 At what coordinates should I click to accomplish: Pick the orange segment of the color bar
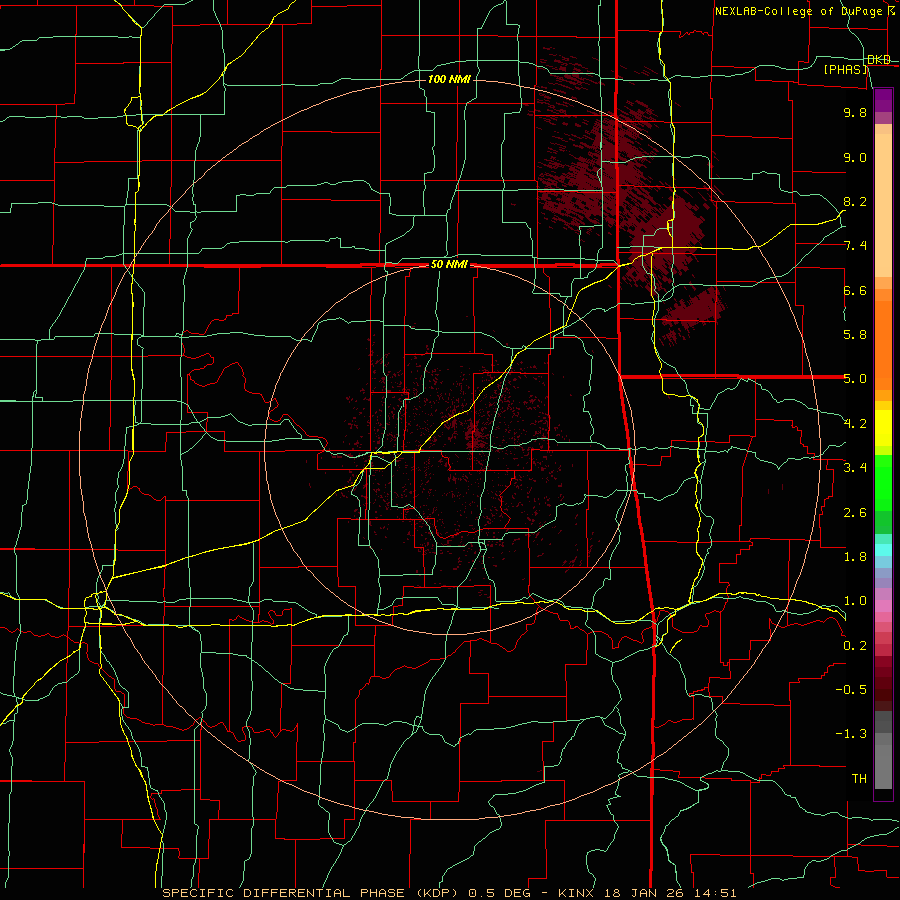click(x=883, y=344)
